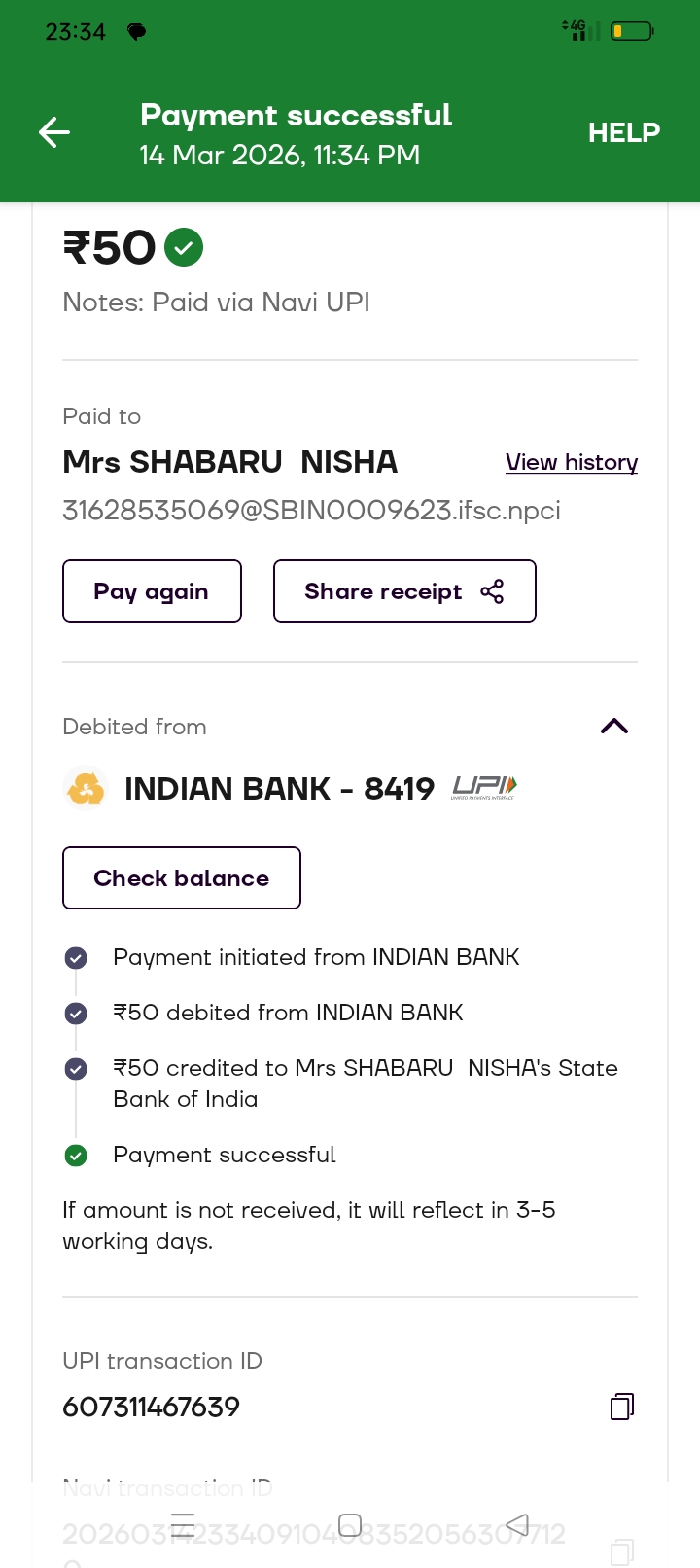Collapse the Debited from section
The width and height of the screenshot is (700, 1568).
point(614,726)
